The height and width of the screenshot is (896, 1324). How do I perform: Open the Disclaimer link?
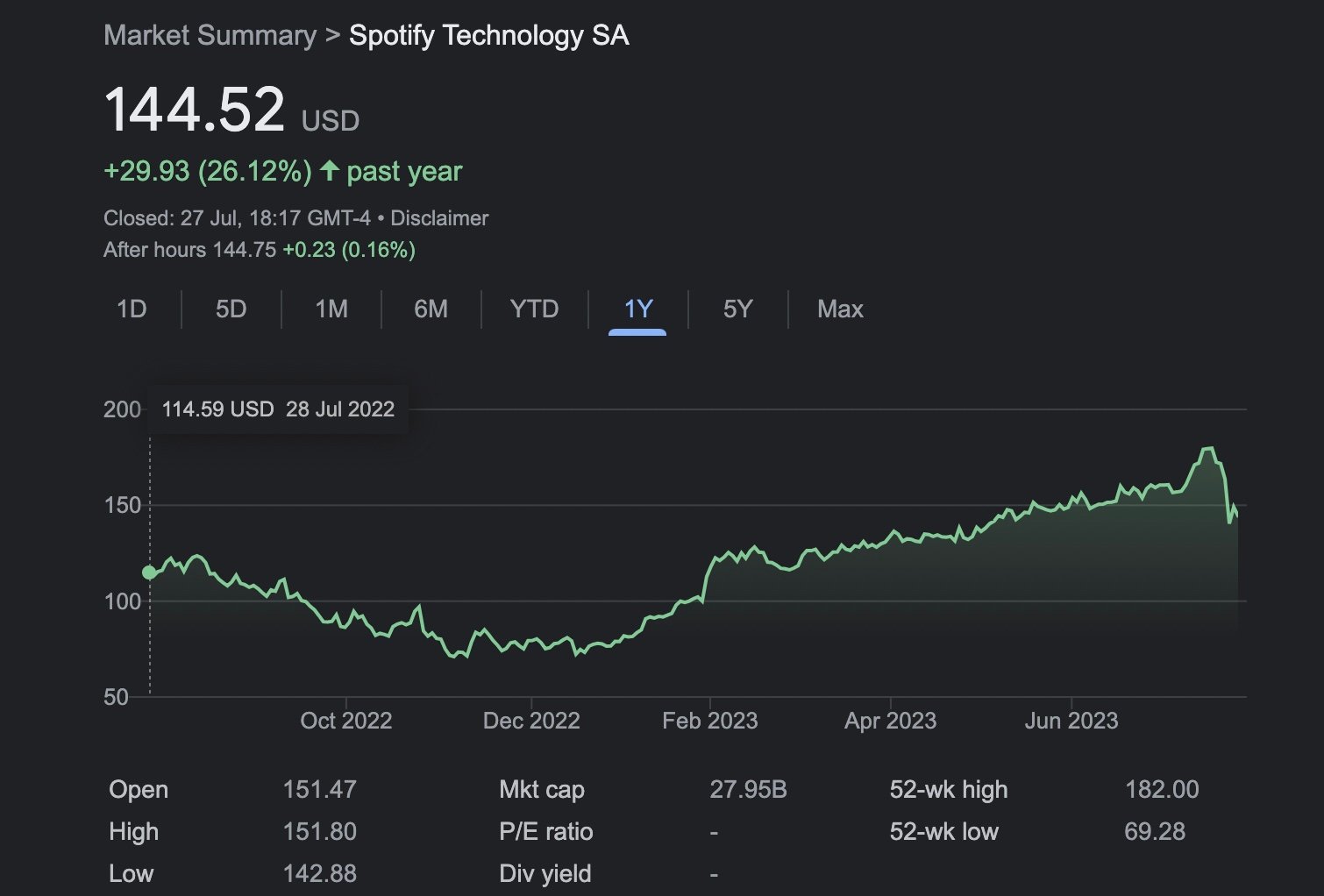pyautogui.click(x=438, y=218)
